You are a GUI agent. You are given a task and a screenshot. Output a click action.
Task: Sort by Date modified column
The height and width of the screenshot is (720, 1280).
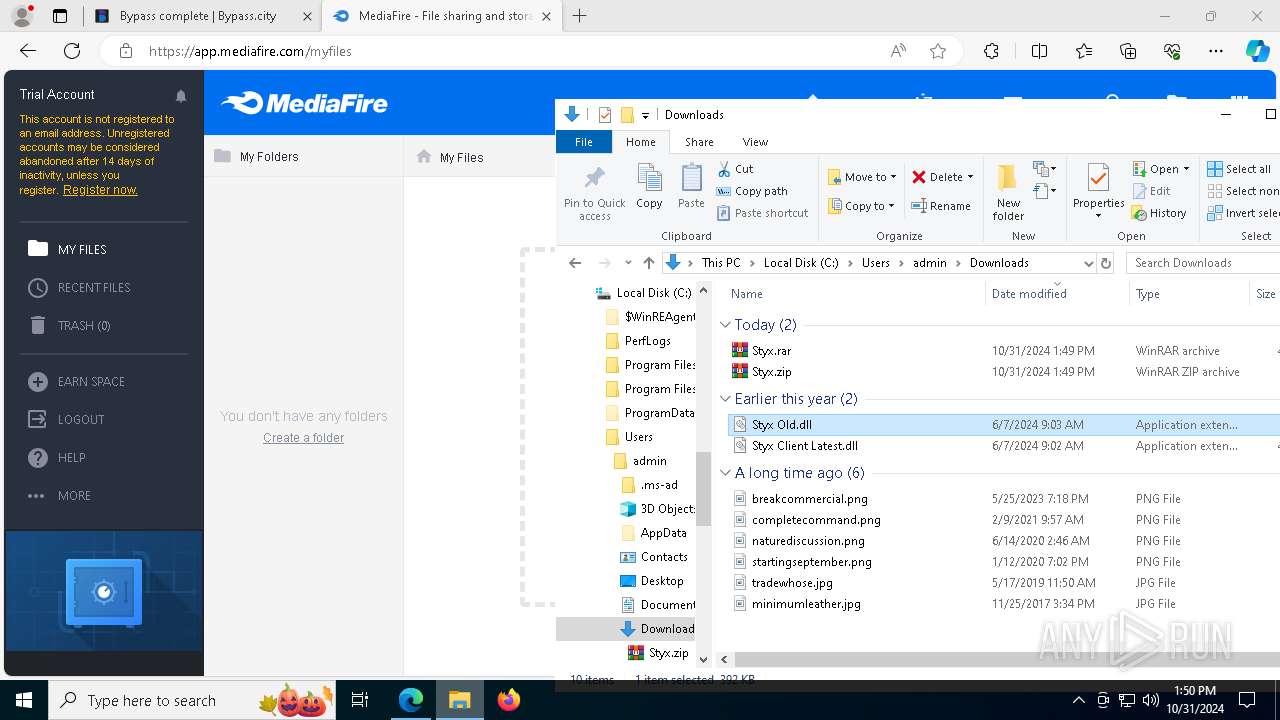1029,294
